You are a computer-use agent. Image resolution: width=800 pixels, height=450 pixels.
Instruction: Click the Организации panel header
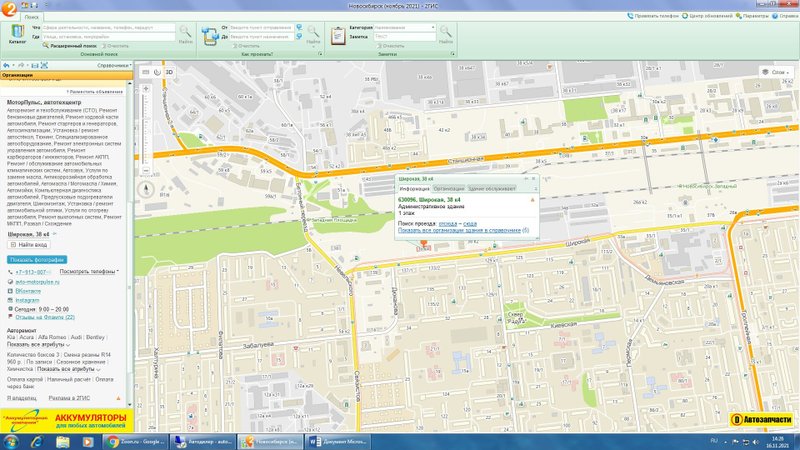tap(66, 75)
